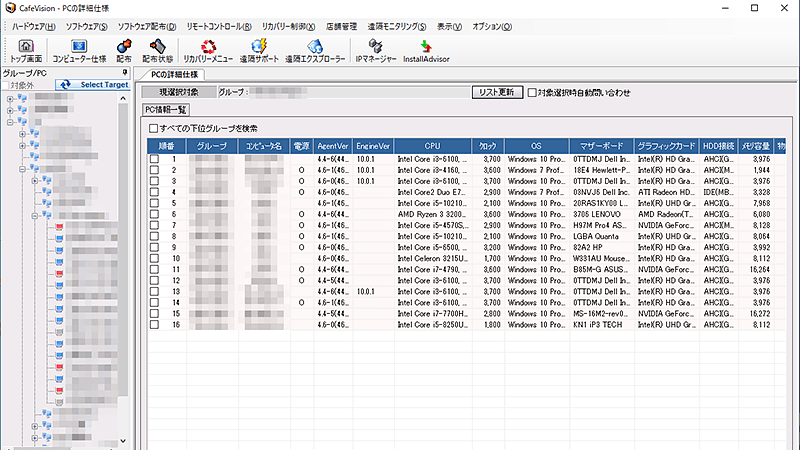Image resolution: width=800 pixels, height=450 pixels.
Task: Toggle the 対象外 checkbox
Action: pos(6,85)
